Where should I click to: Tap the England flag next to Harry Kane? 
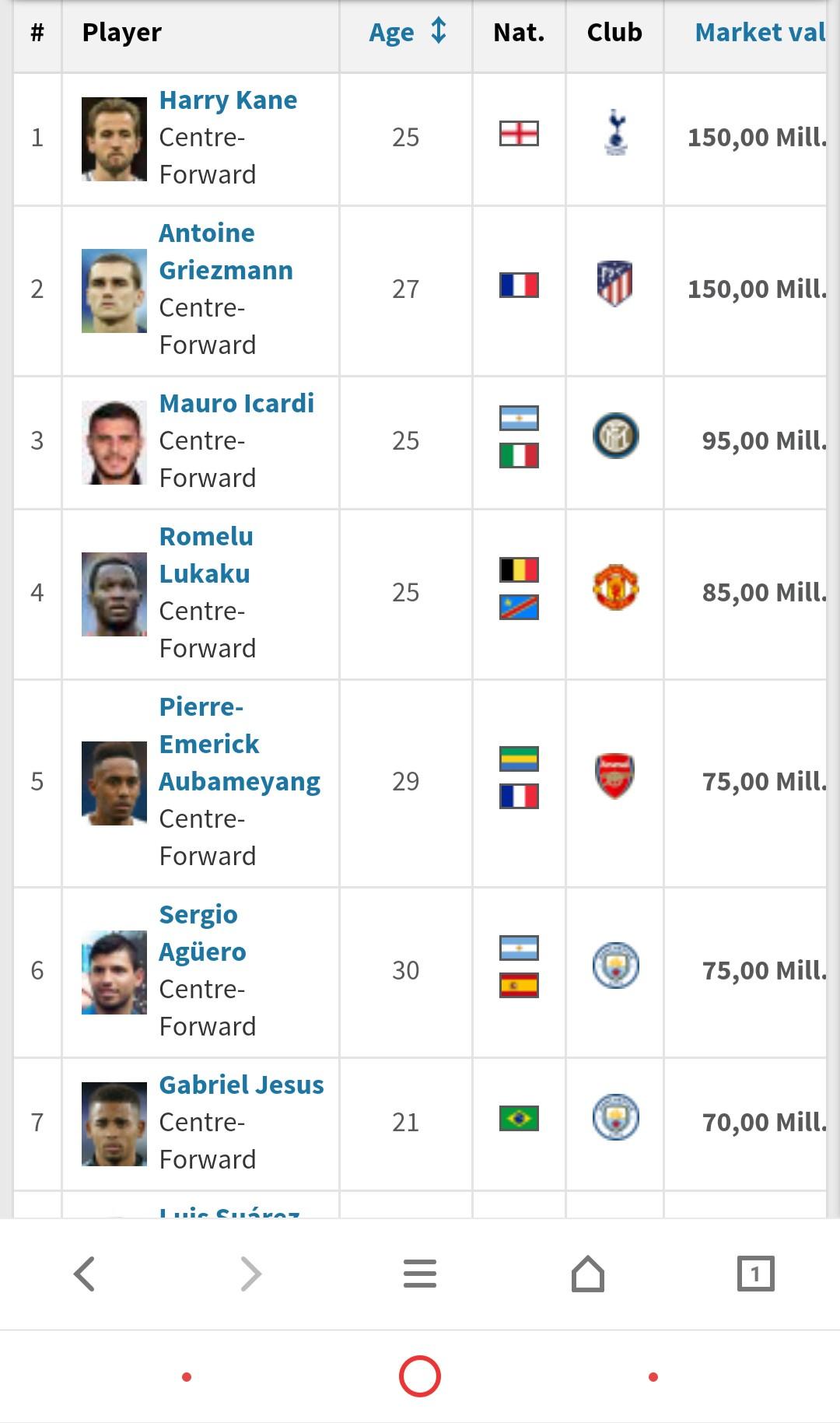tap(519, 133)
